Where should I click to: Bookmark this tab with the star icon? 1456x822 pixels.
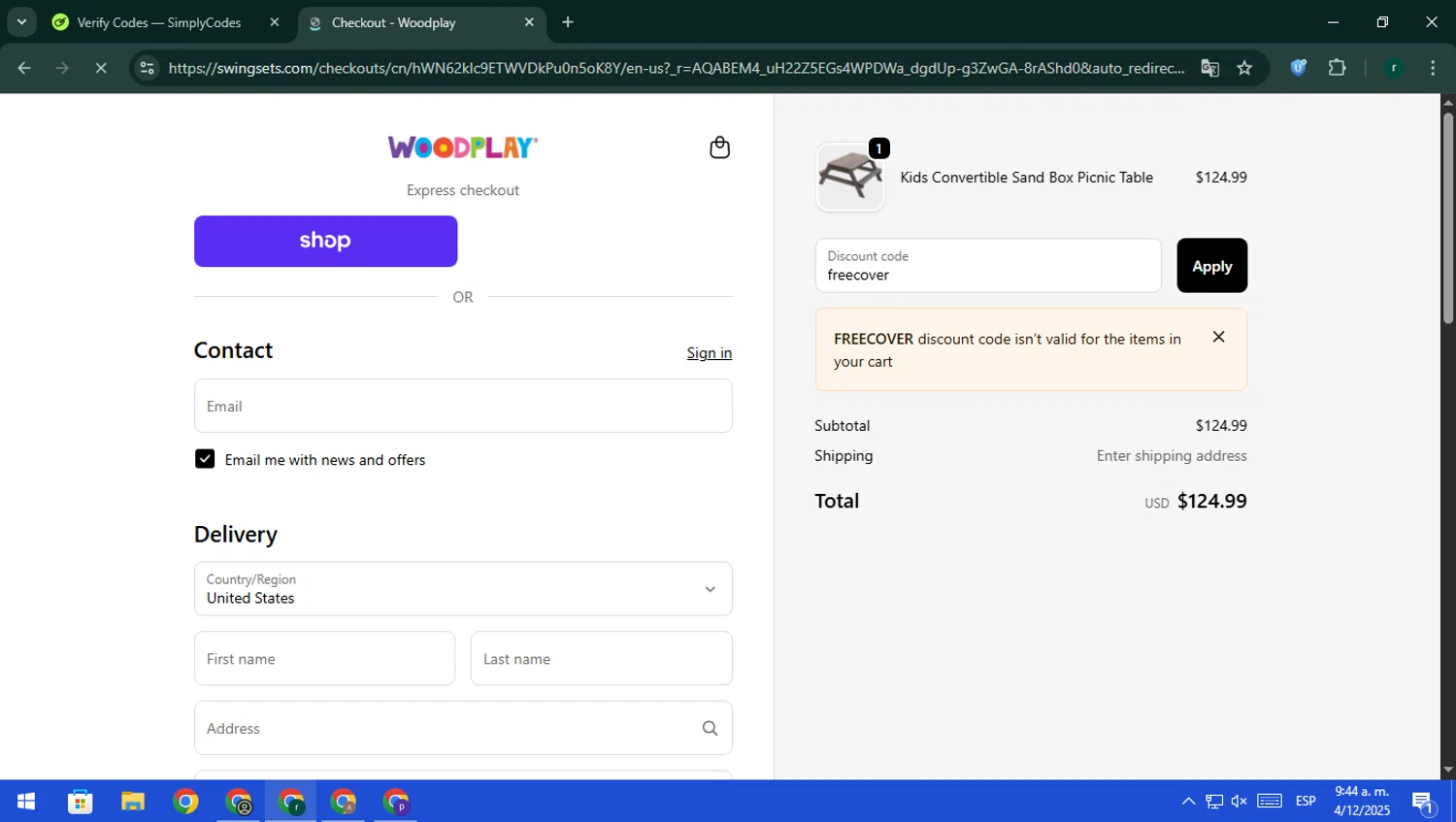(1244, 68)
